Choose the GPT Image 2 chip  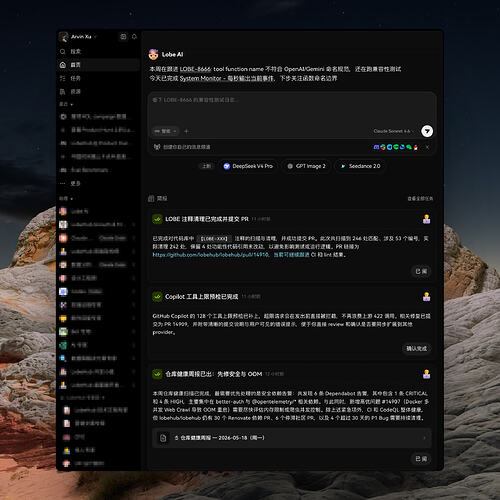[x=306, y=166]
